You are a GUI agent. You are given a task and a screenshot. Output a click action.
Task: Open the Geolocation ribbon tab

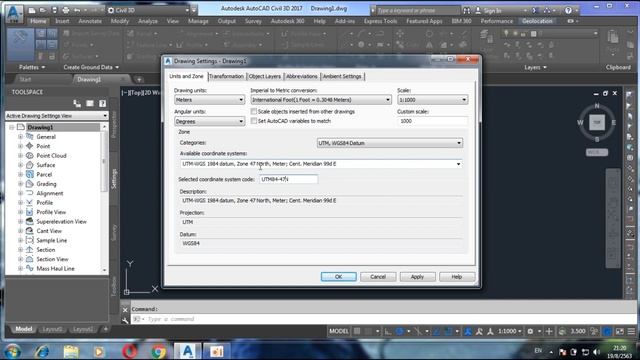tap(537, 21)
